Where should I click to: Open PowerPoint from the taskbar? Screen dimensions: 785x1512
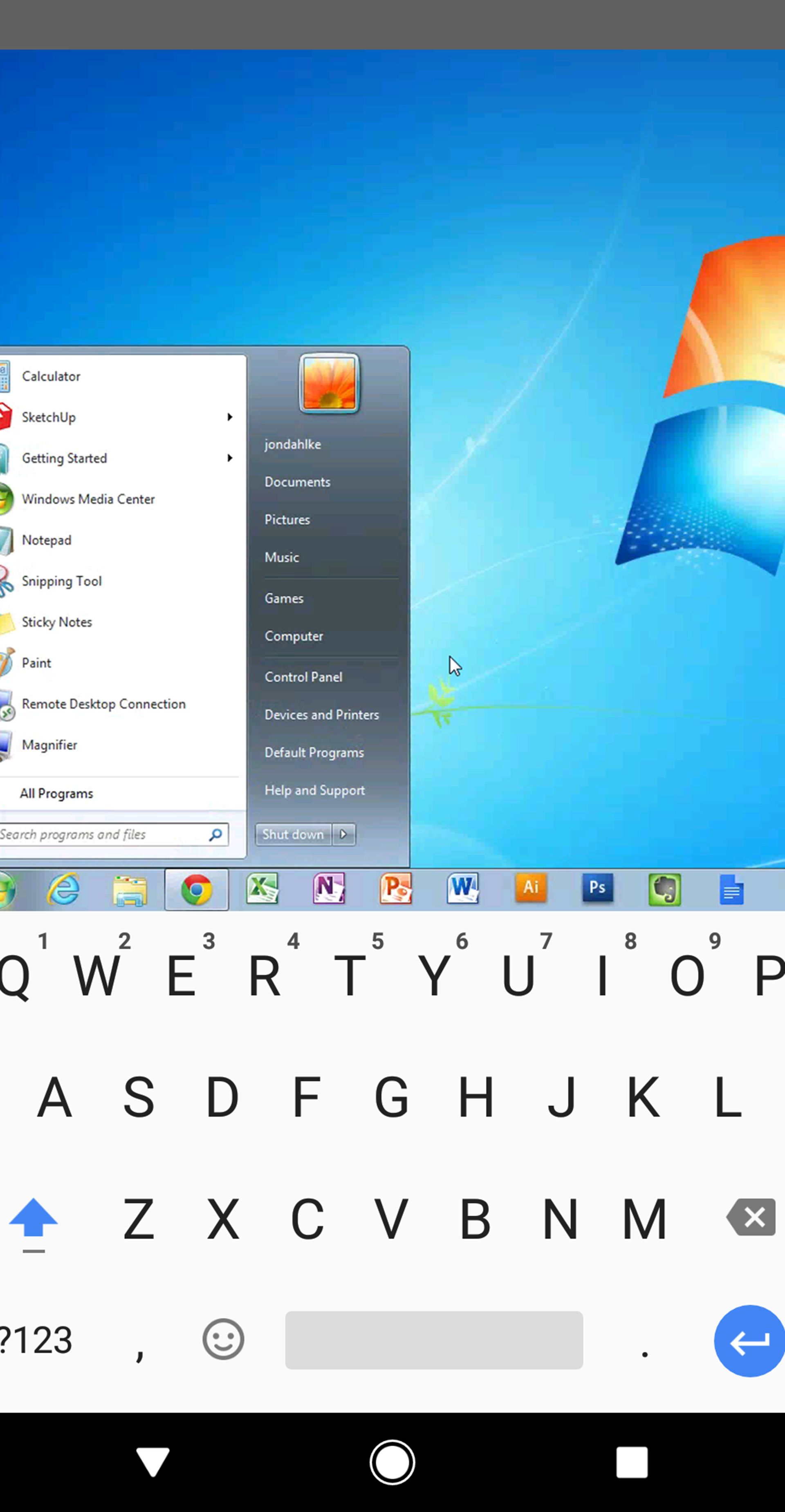pos(396,889)
